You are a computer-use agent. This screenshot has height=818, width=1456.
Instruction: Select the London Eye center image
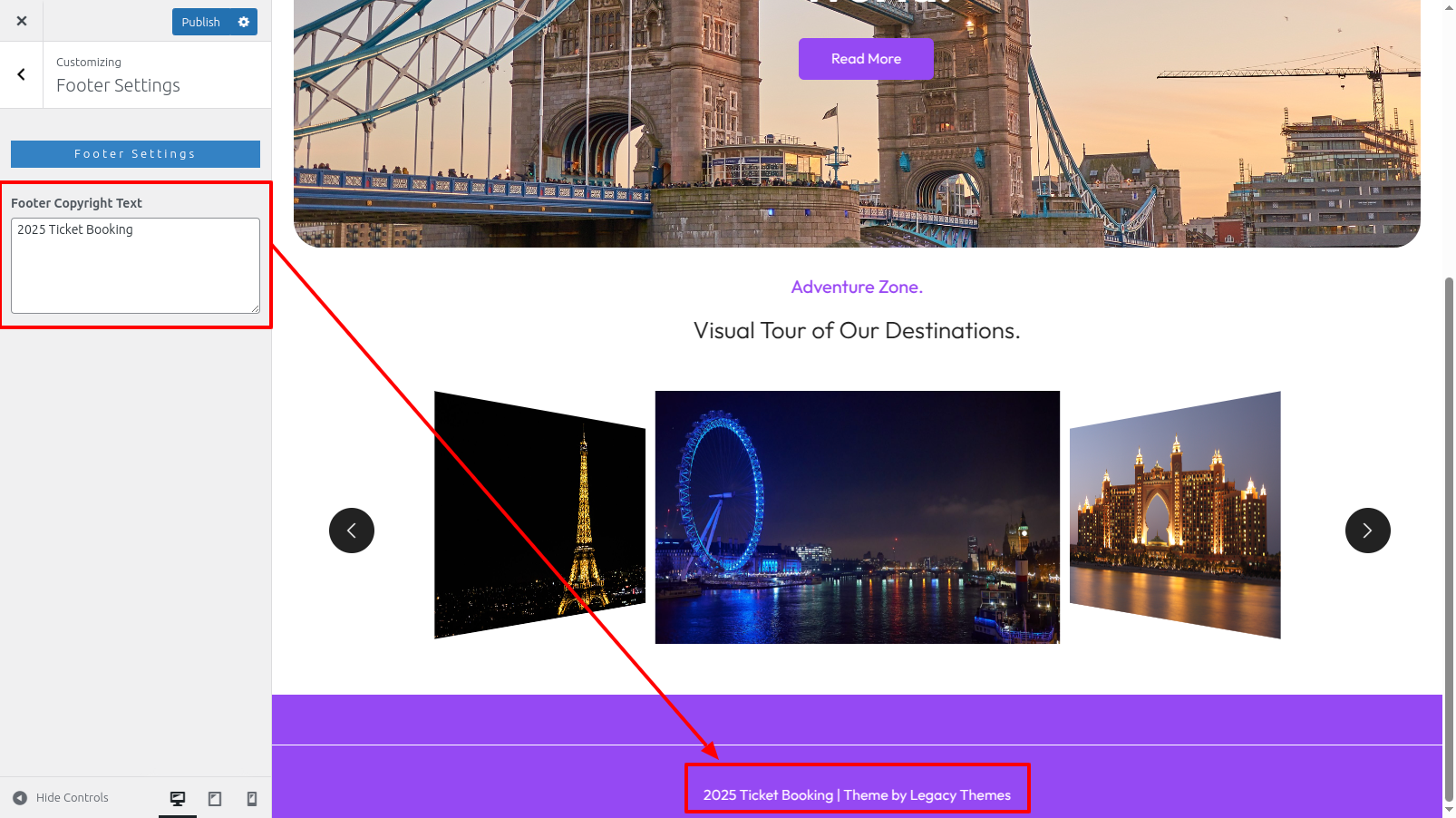coord(858,517)
